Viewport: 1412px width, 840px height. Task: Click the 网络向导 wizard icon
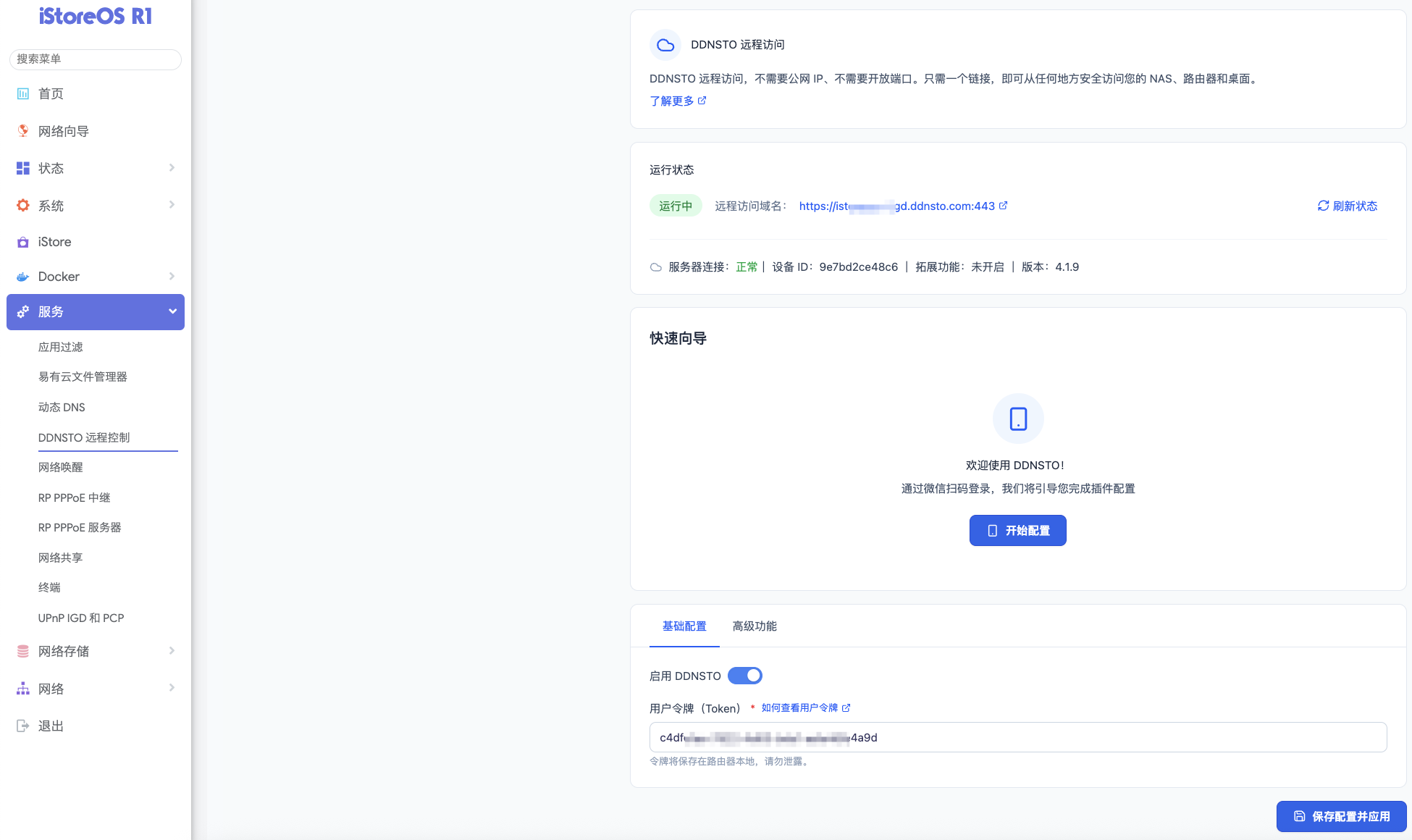click(23, 131)
